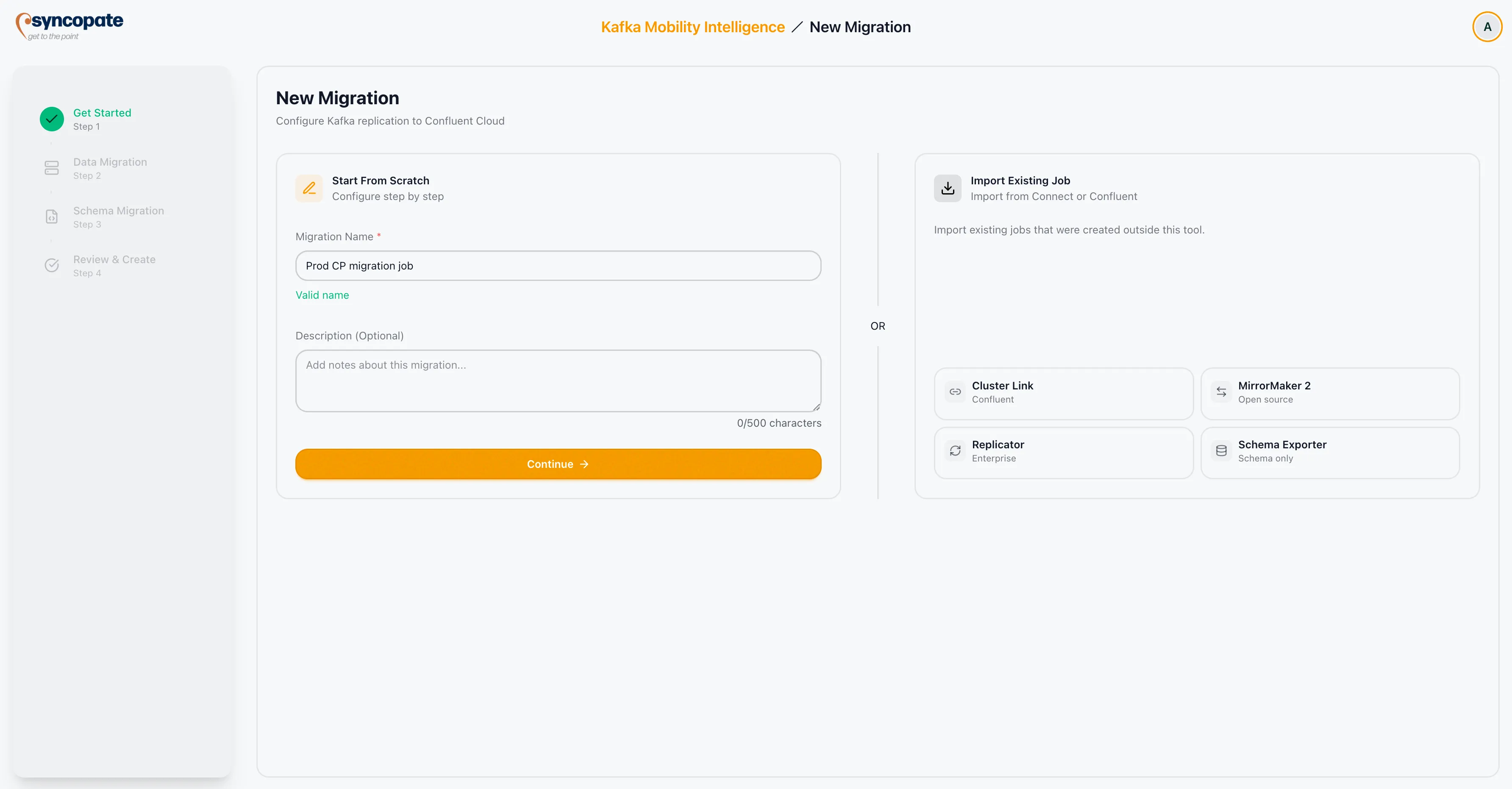The height and width of the screenshot is (789, 1512).
Task: Open the Kafka Mobility Intelligence breadcrumb
Action: point(692,26)
